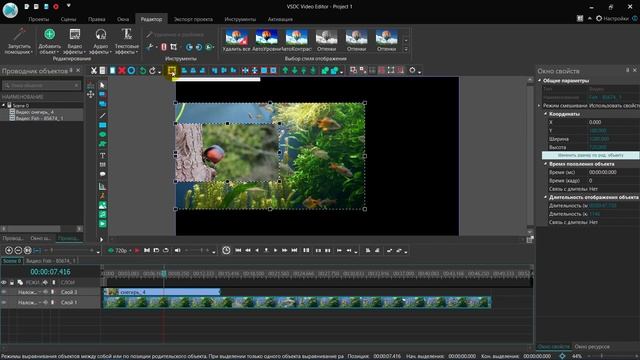This screenshot has height=360, width=640.
Task: Select the arrow cursor tool in left toolbar
Action: point(102,85)
